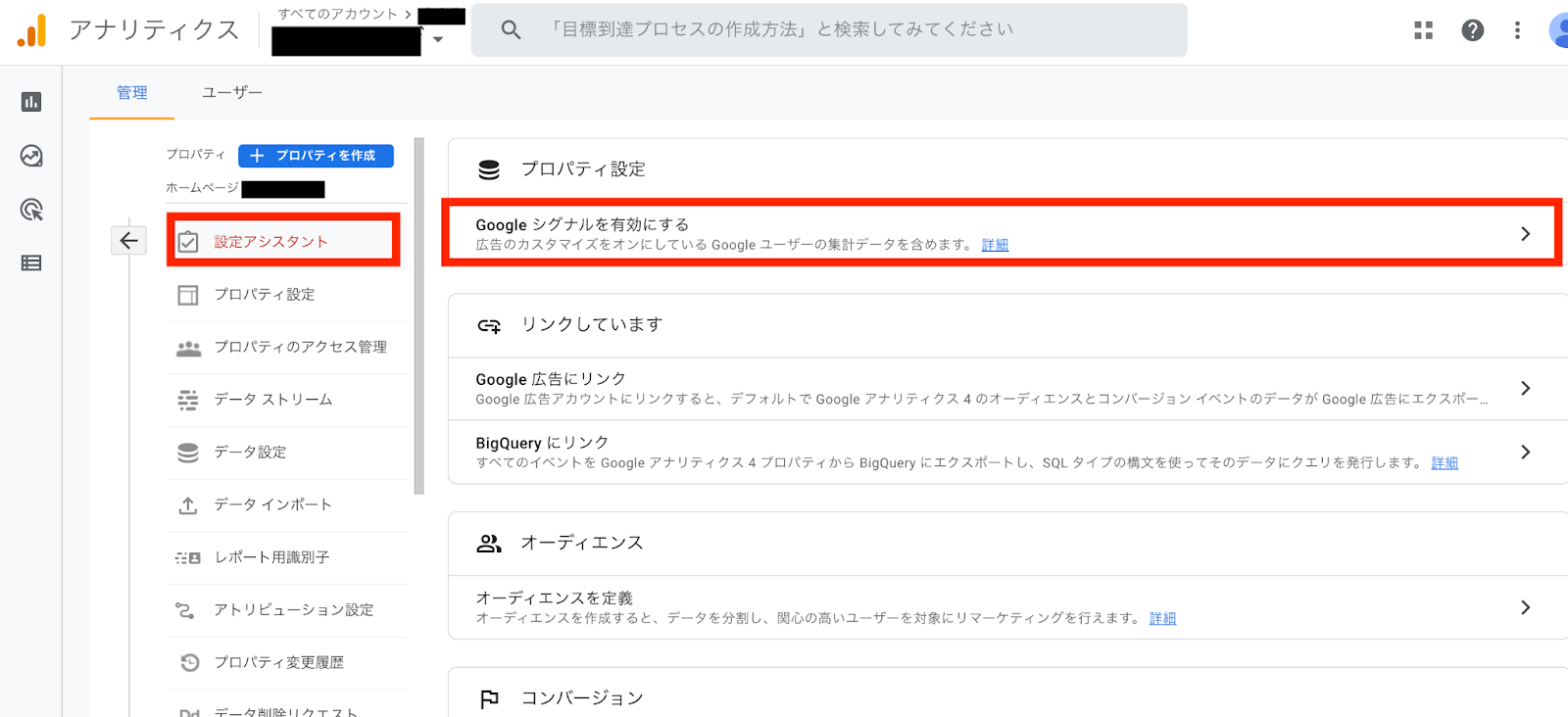
Task: Click the データ インポート upload icon
Action: click(188, 505)
